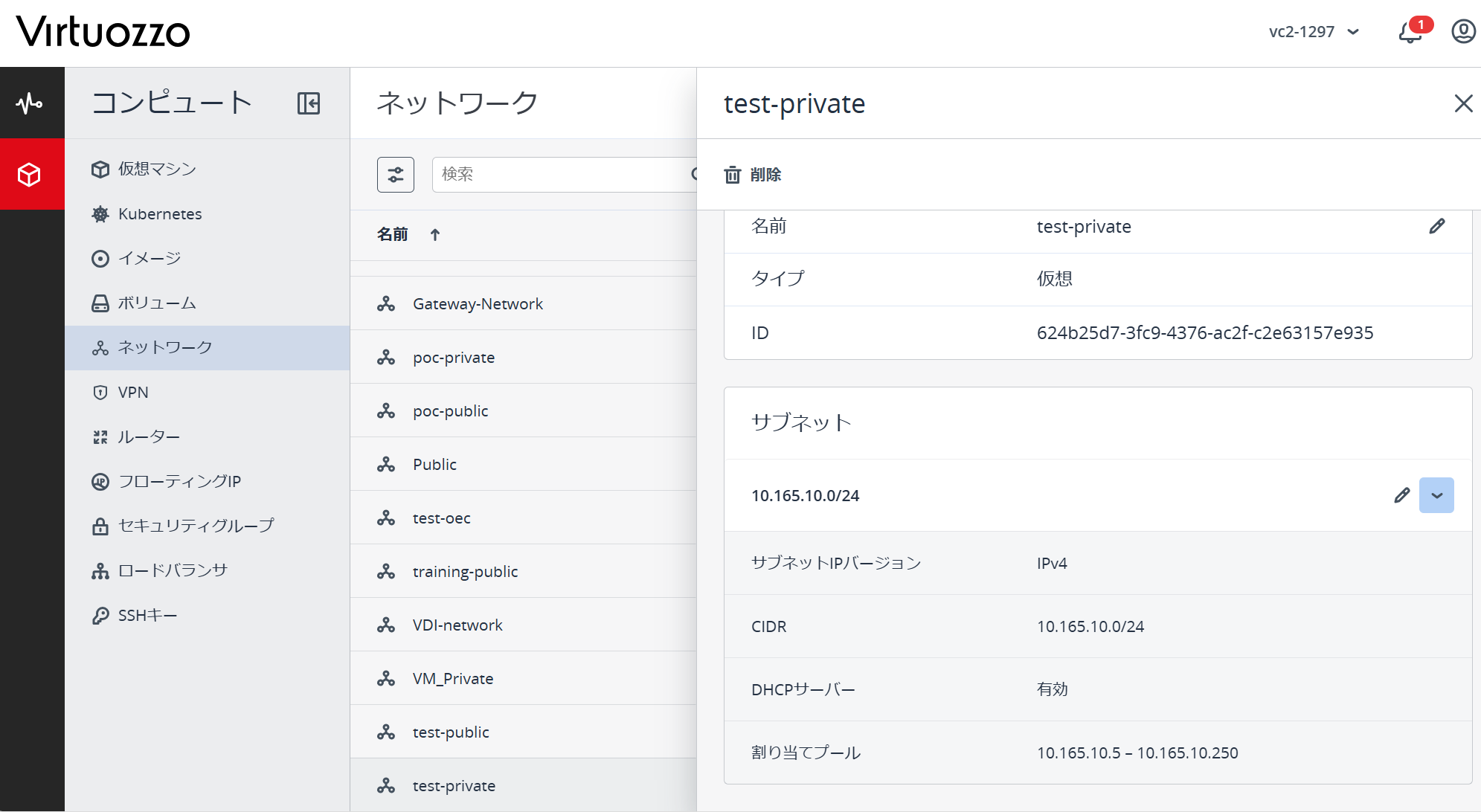Open the monitoring pulse icon in left rail
The image size is (1481, 812).
tap(30, 103)
